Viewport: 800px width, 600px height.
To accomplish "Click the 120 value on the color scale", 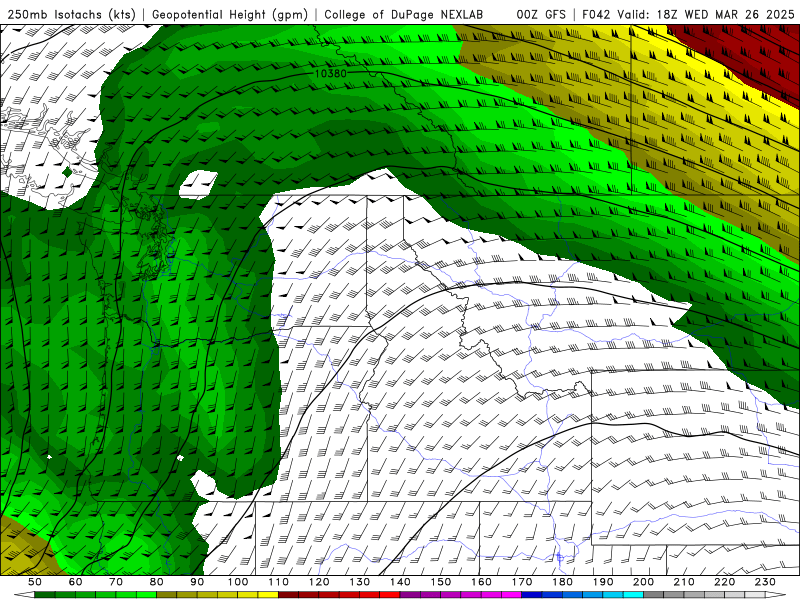I will pyautogui.click(x=319, y=582).
